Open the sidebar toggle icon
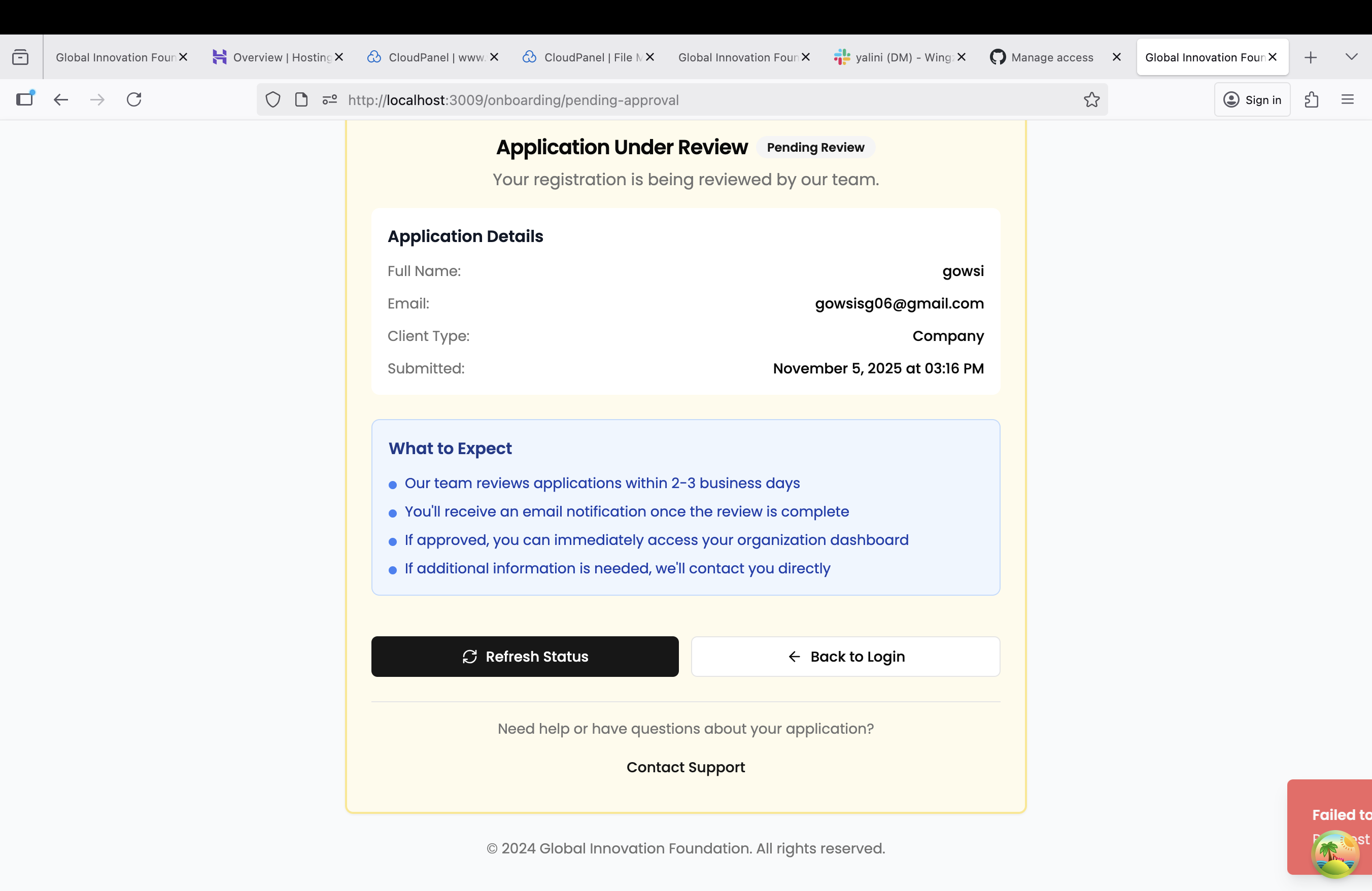Viewport: 1372px width, 891px height. pos(25,99)
